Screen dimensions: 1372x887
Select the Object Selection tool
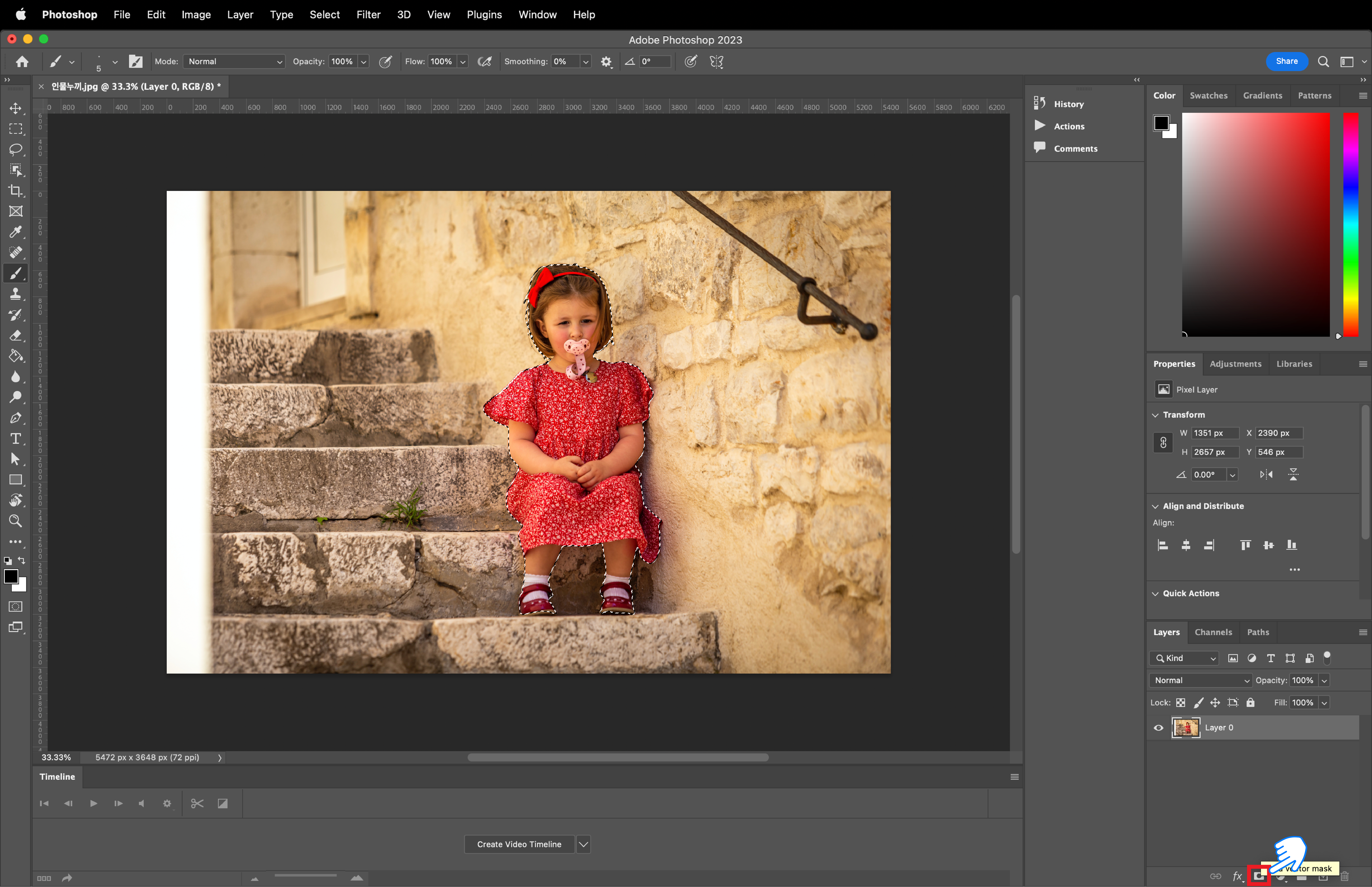(x=16, y=170)
